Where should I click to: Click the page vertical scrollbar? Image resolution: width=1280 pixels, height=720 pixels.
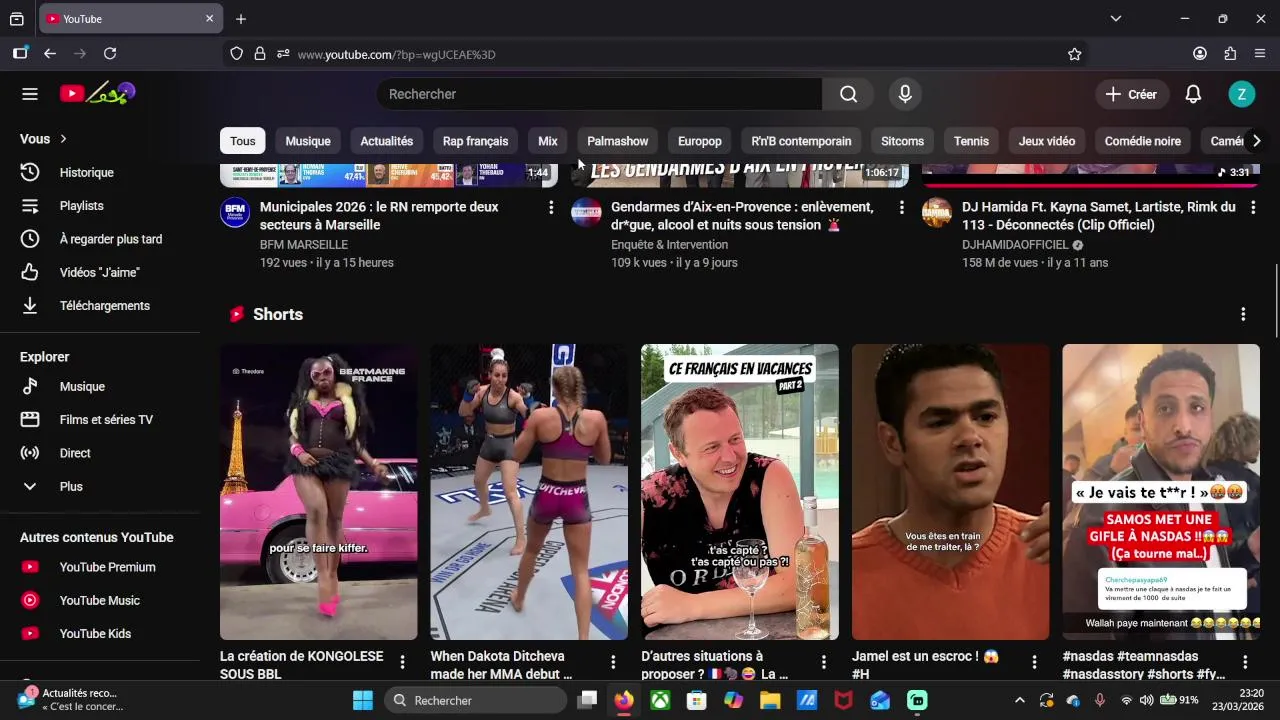[1276, 300]
